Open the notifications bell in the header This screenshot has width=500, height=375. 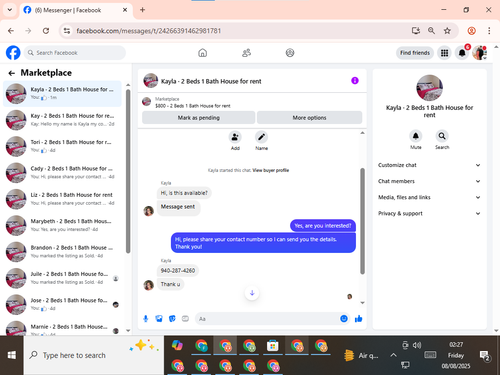point(462,53)
